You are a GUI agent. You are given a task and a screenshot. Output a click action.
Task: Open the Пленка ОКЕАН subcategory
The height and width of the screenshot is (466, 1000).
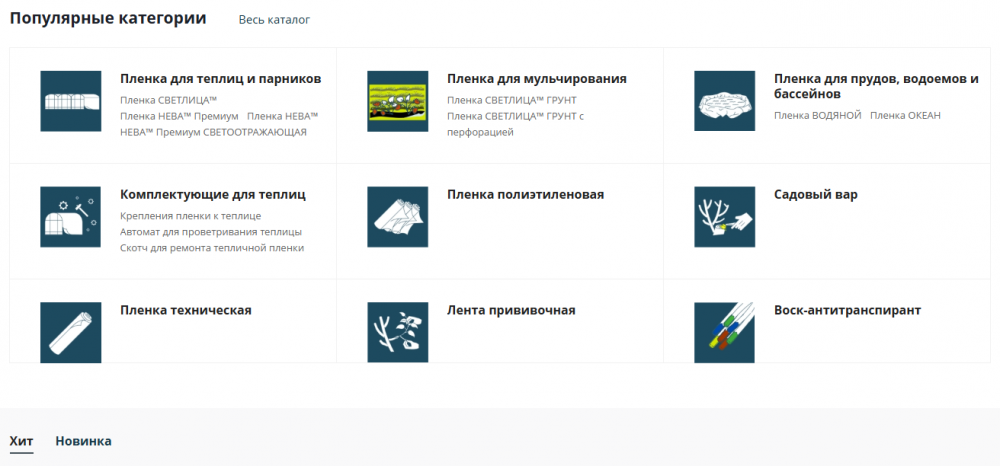(905, 116)
